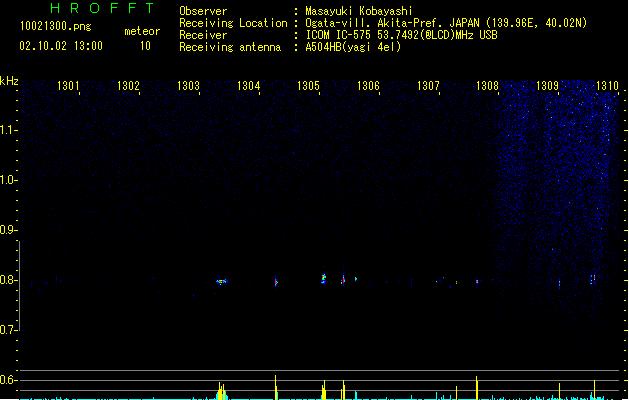
Task: Click time marker 1302
Action: coord(128,86)
